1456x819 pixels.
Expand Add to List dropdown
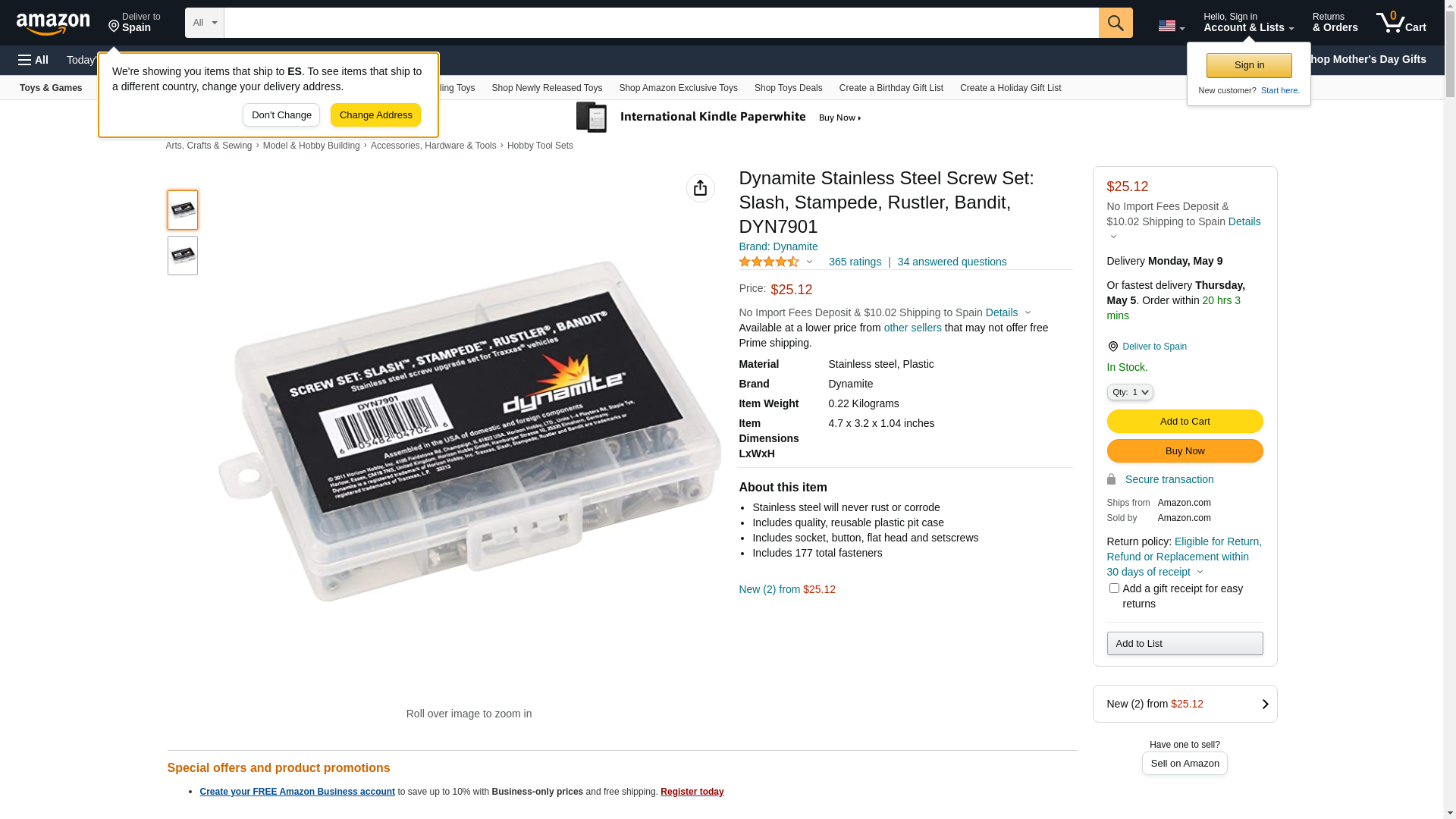1185,644
